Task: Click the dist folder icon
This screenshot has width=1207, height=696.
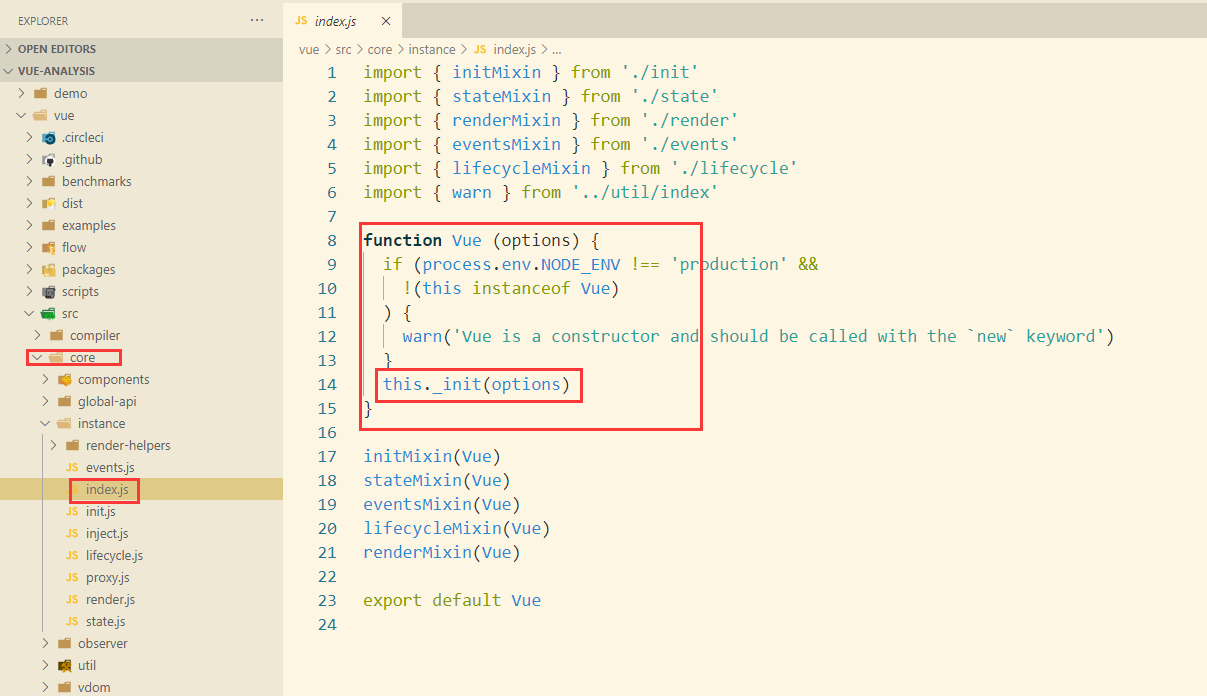Action: (x=48, y=203)
